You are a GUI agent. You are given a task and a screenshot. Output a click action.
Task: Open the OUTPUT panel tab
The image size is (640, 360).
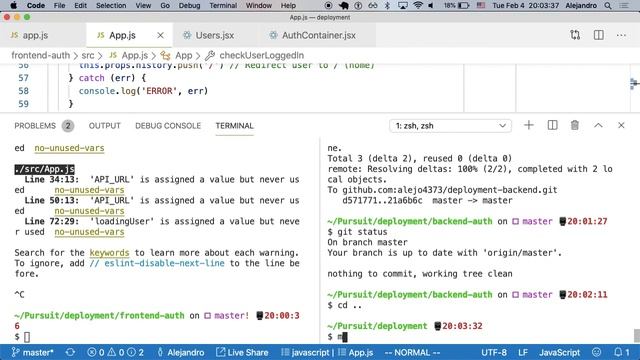click(104, 126)
